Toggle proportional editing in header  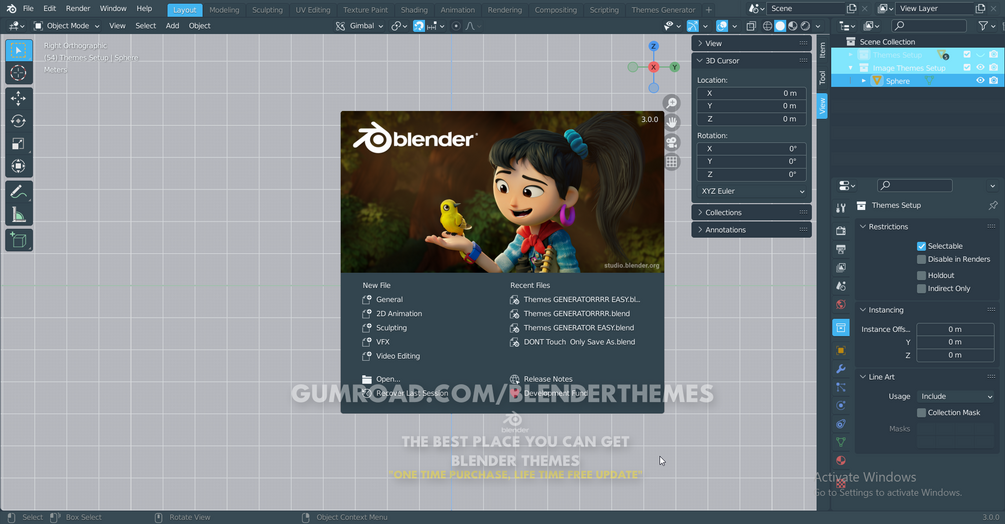coord(456,26)
